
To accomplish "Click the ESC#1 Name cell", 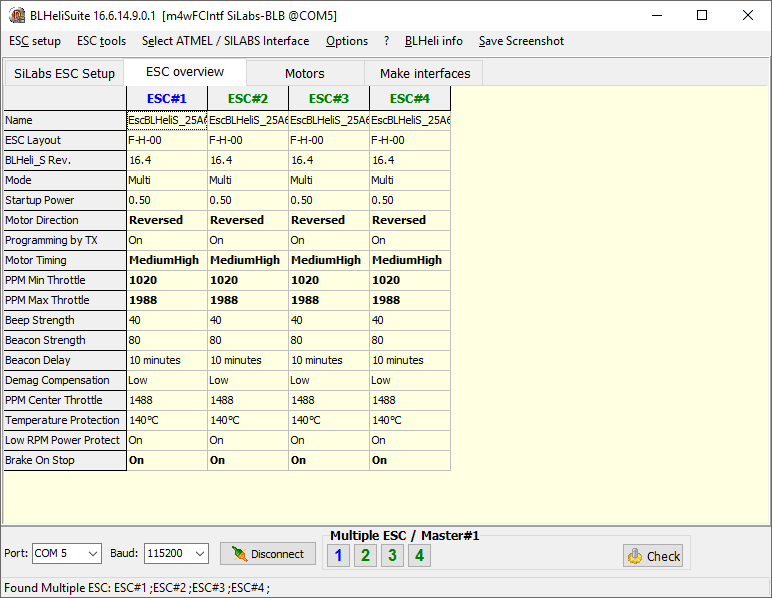I will pyautogui.click(x=167, y=120).
